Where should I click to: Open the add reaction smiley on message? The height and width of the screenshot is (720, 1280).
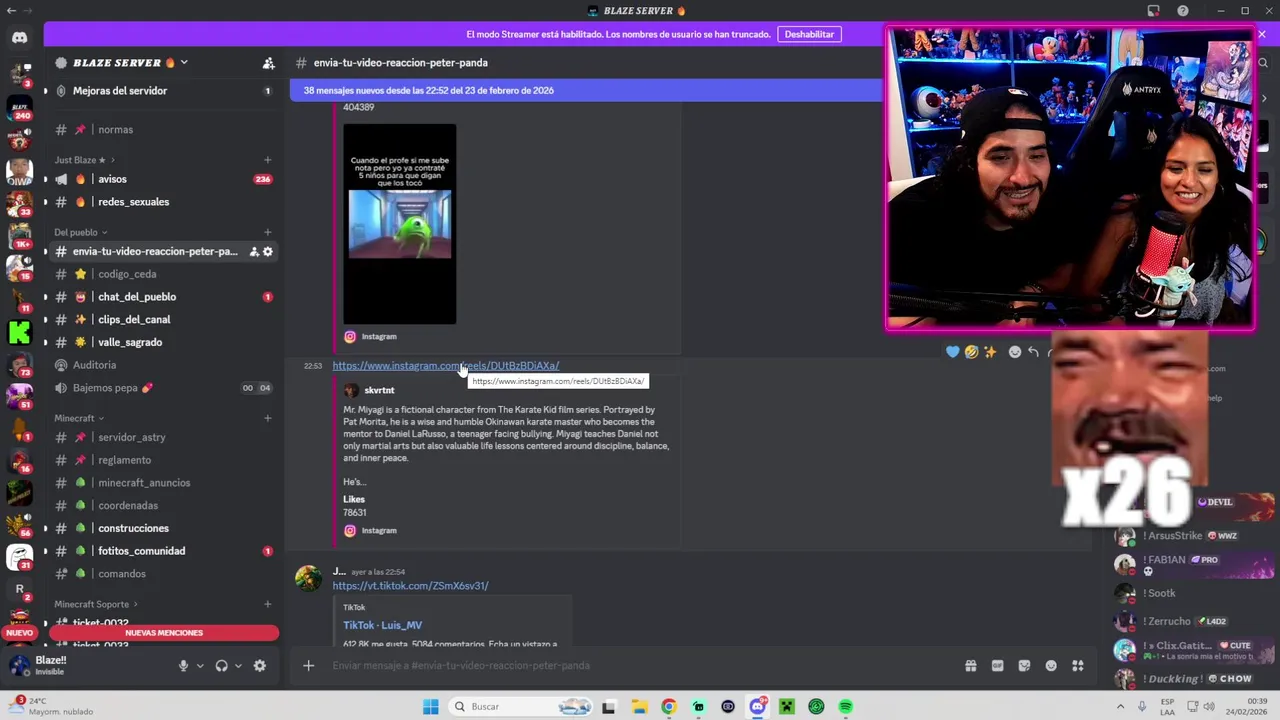[x=1015, y=351]
